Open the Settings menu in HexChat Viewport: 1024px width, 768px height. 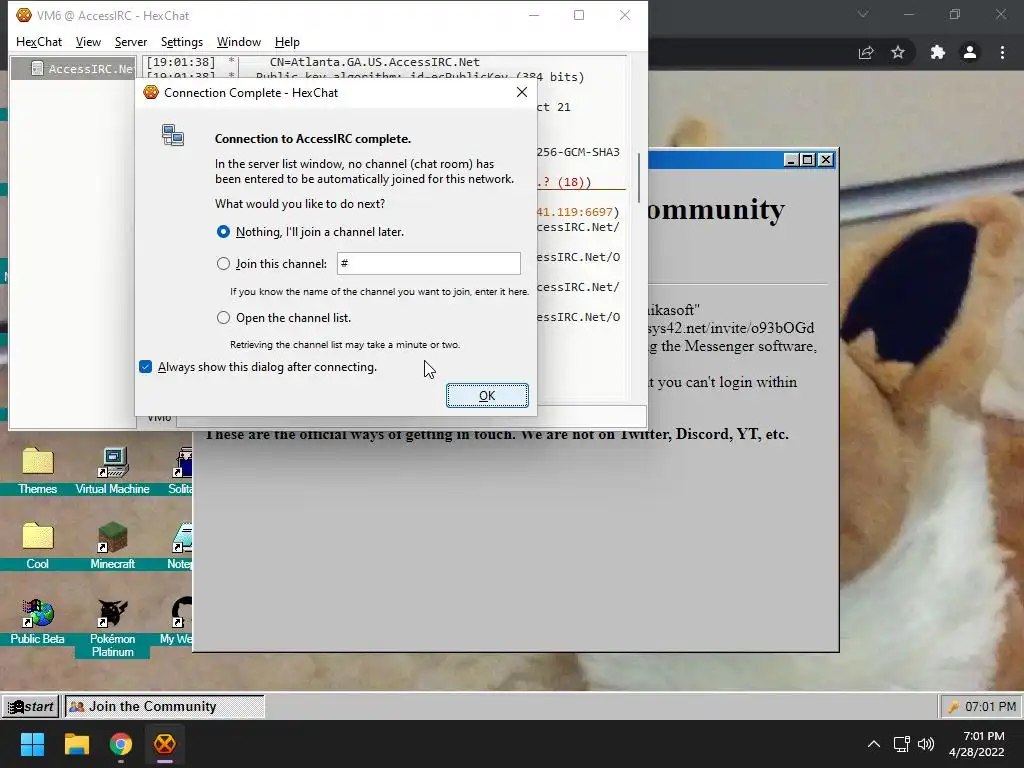pos(182,42)
